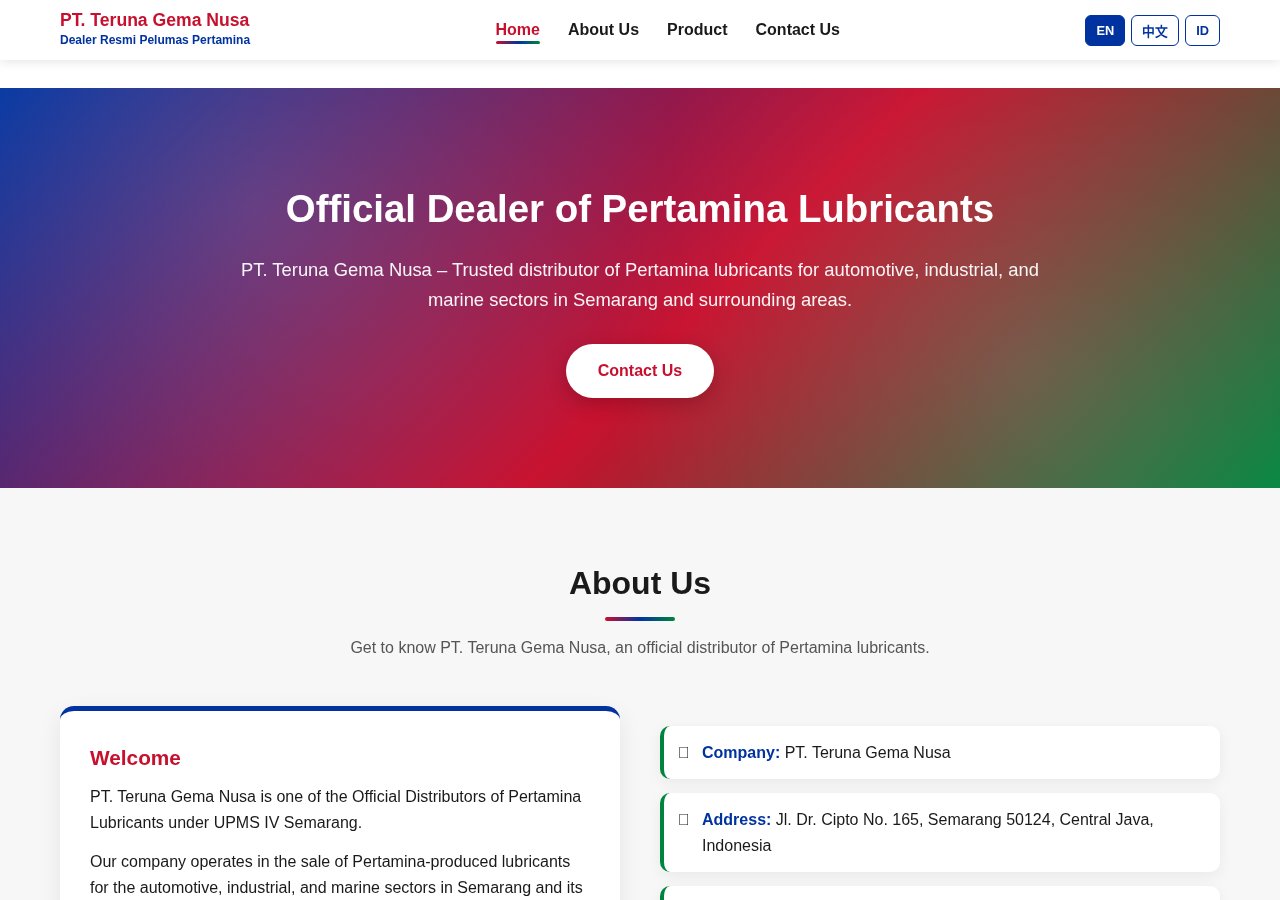The height and width of the screenshot is (900, 1280).
Task: Open the Home navigation link
Action: (517, 30)
